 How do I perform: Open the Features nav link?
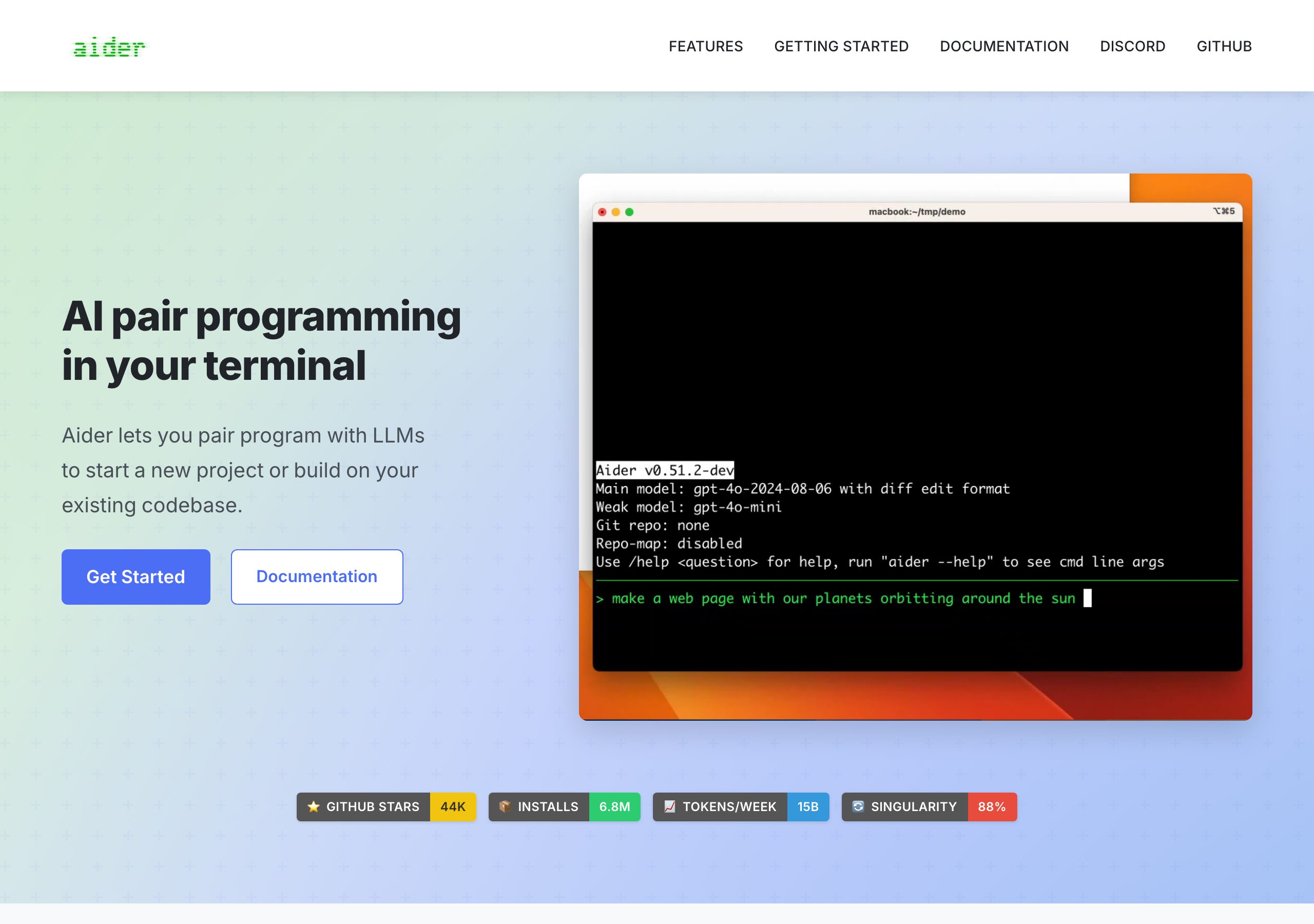(x=706, y=46)
